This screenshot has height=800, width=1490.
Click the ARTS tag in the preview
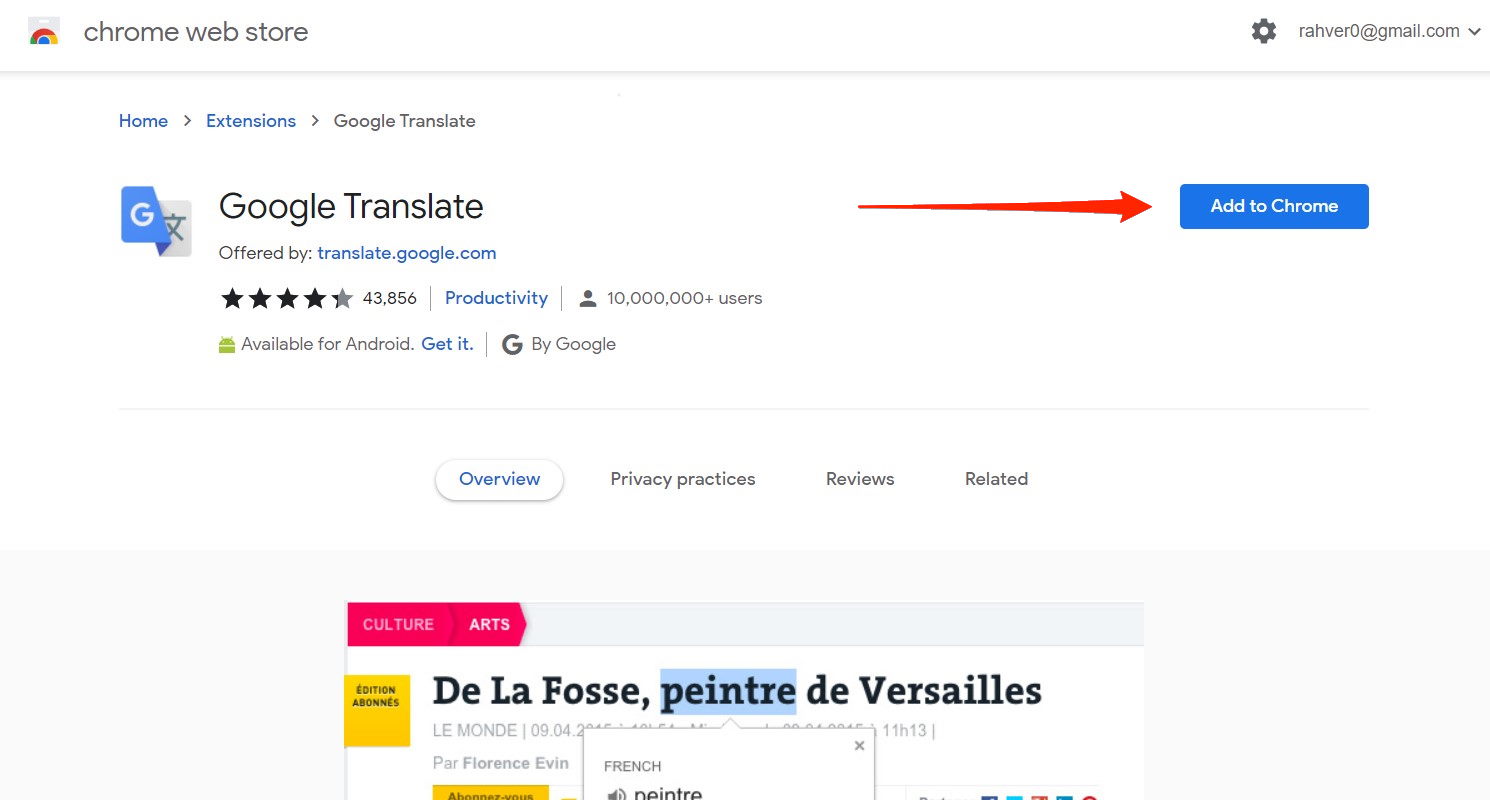(489, 624)
